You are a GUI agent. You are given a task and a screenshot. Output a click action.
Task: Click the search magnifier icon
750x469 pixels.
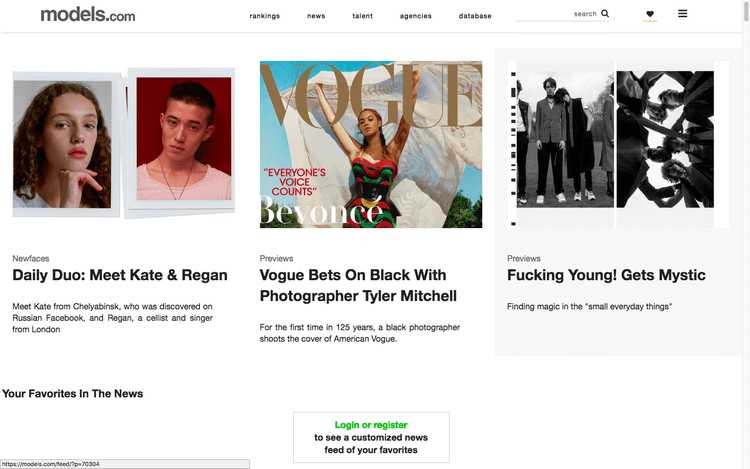coord(605,13)
